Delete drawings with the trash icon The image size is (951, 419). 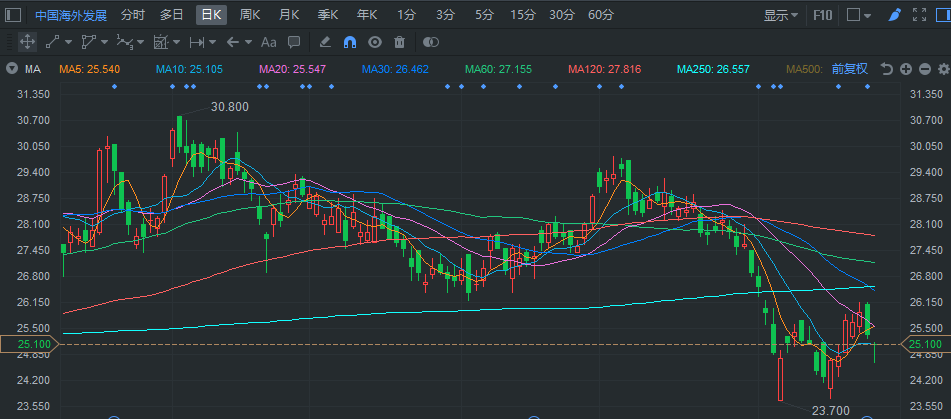399,42
